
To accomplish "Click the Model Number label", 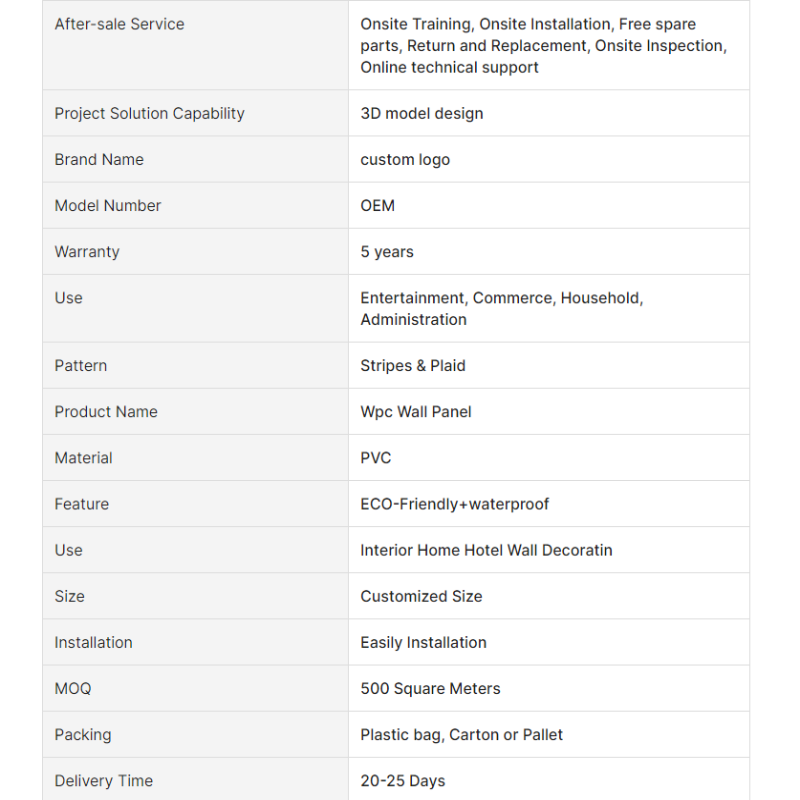I will 108,205.
